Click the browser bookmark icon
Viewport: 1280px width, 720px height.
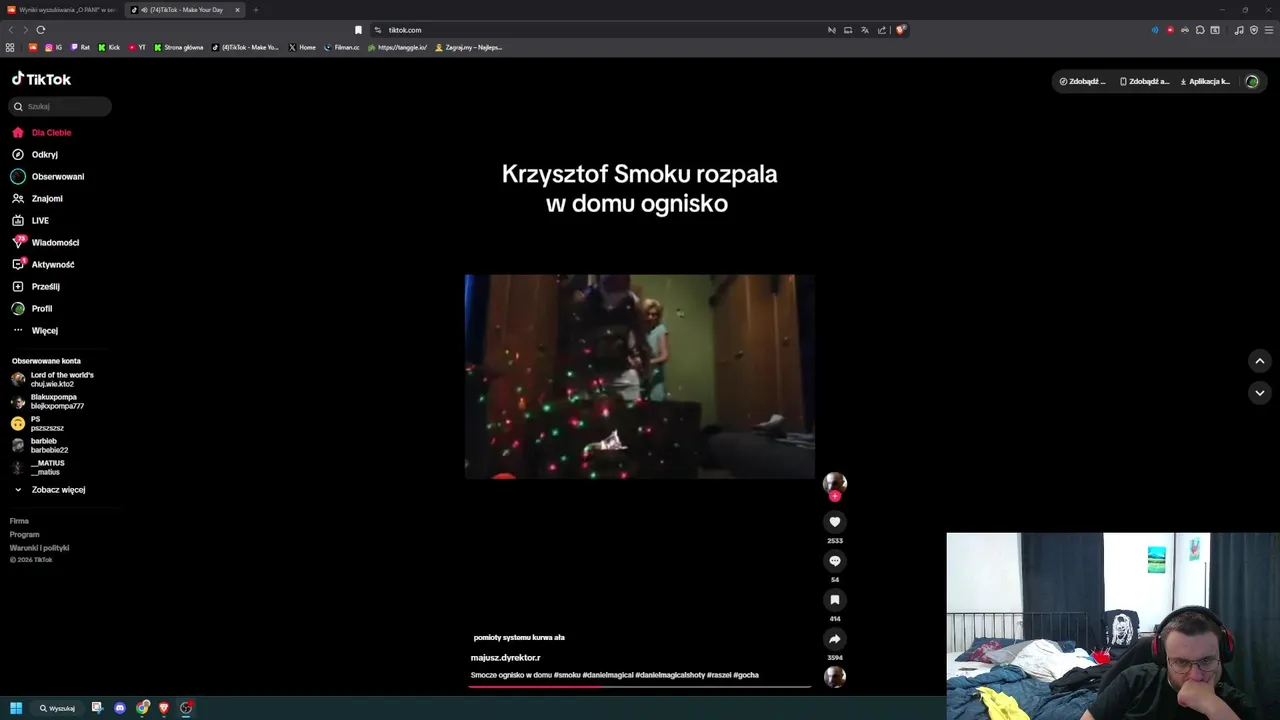tap(358, 30)
